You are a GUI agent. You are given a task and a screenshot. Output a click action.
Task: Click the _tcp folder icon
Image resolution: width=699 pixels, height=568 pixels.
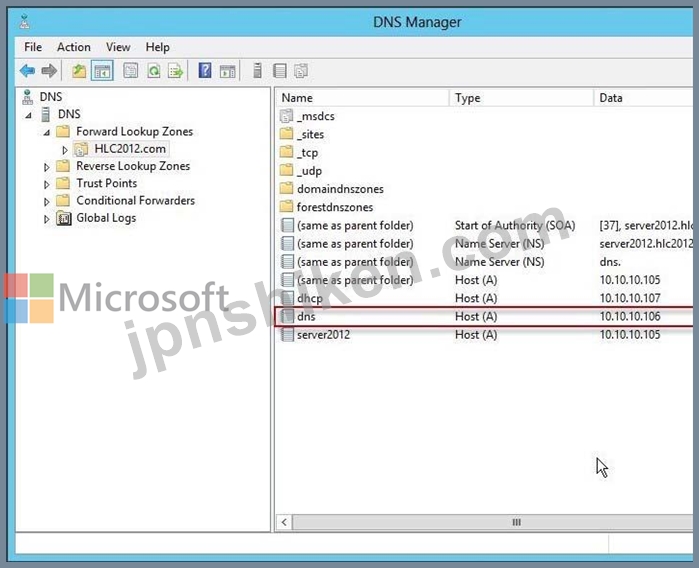click(287, 152)
